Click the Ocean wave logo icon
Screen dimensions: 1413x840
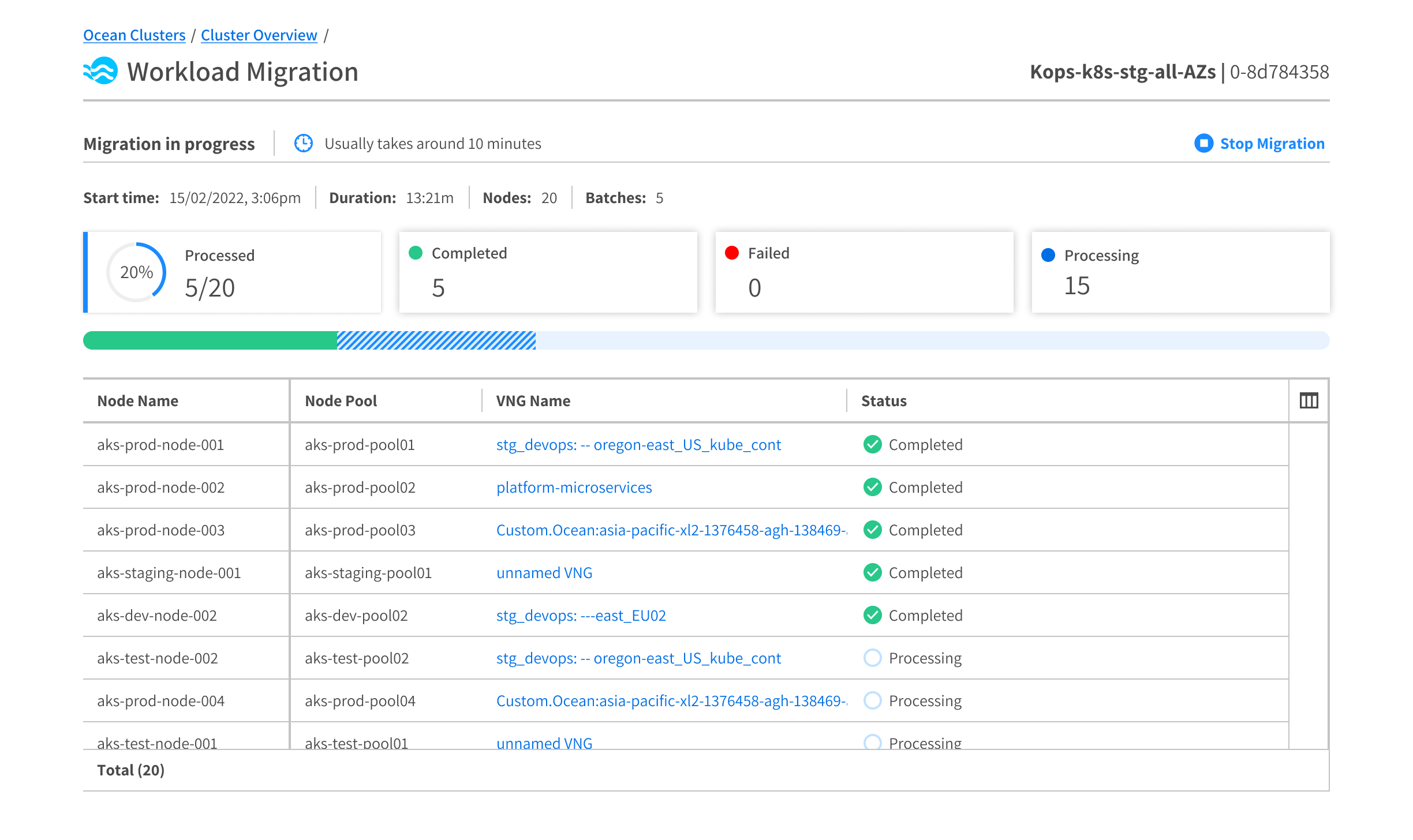pyautogui.click(x=100, y=72)
